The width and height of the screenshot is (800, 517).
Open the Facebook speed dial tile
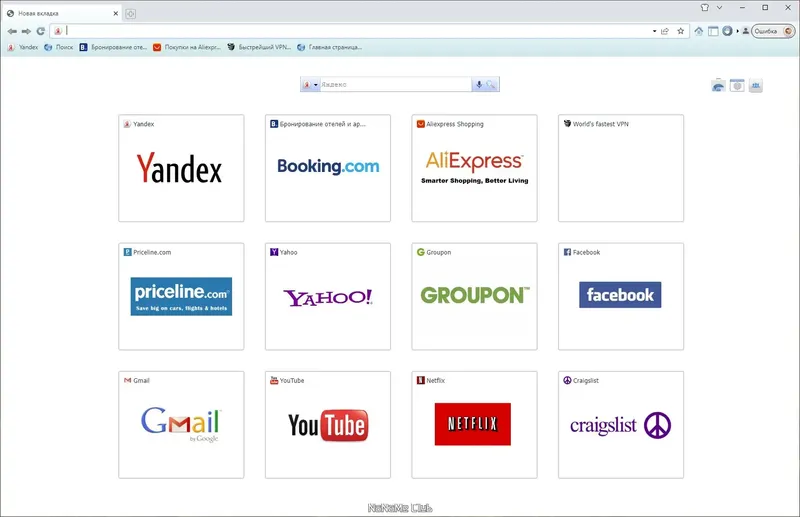[x=621, y=297]
